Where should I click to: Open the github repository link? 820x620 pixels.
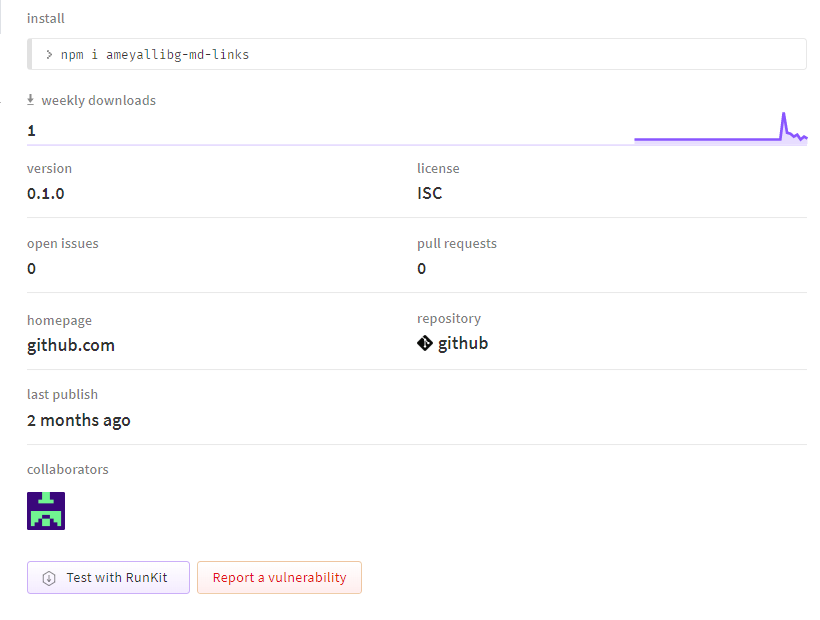click(x=463, y=343)
